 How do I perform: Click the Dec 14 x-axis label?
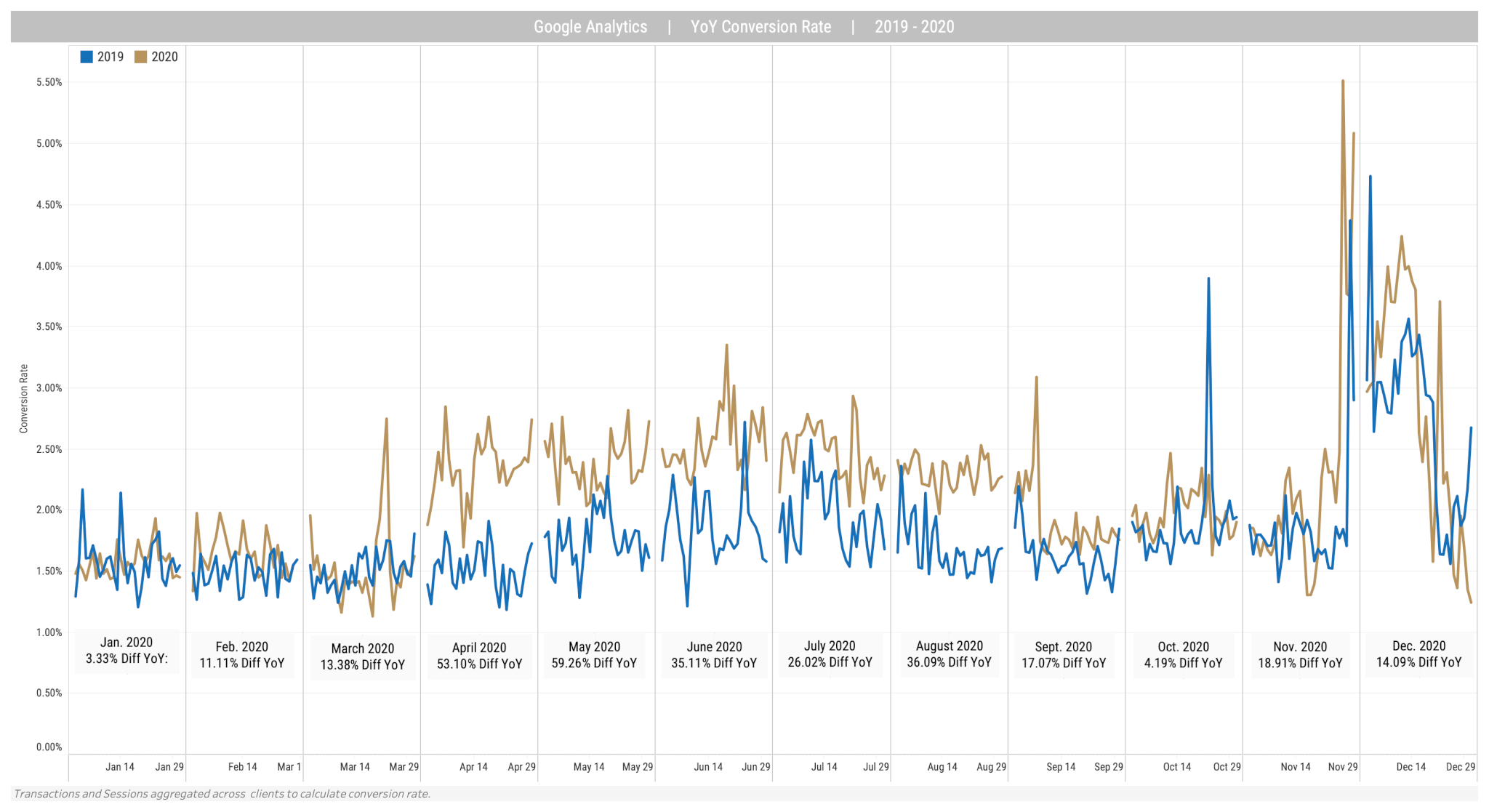point(1411,767)
